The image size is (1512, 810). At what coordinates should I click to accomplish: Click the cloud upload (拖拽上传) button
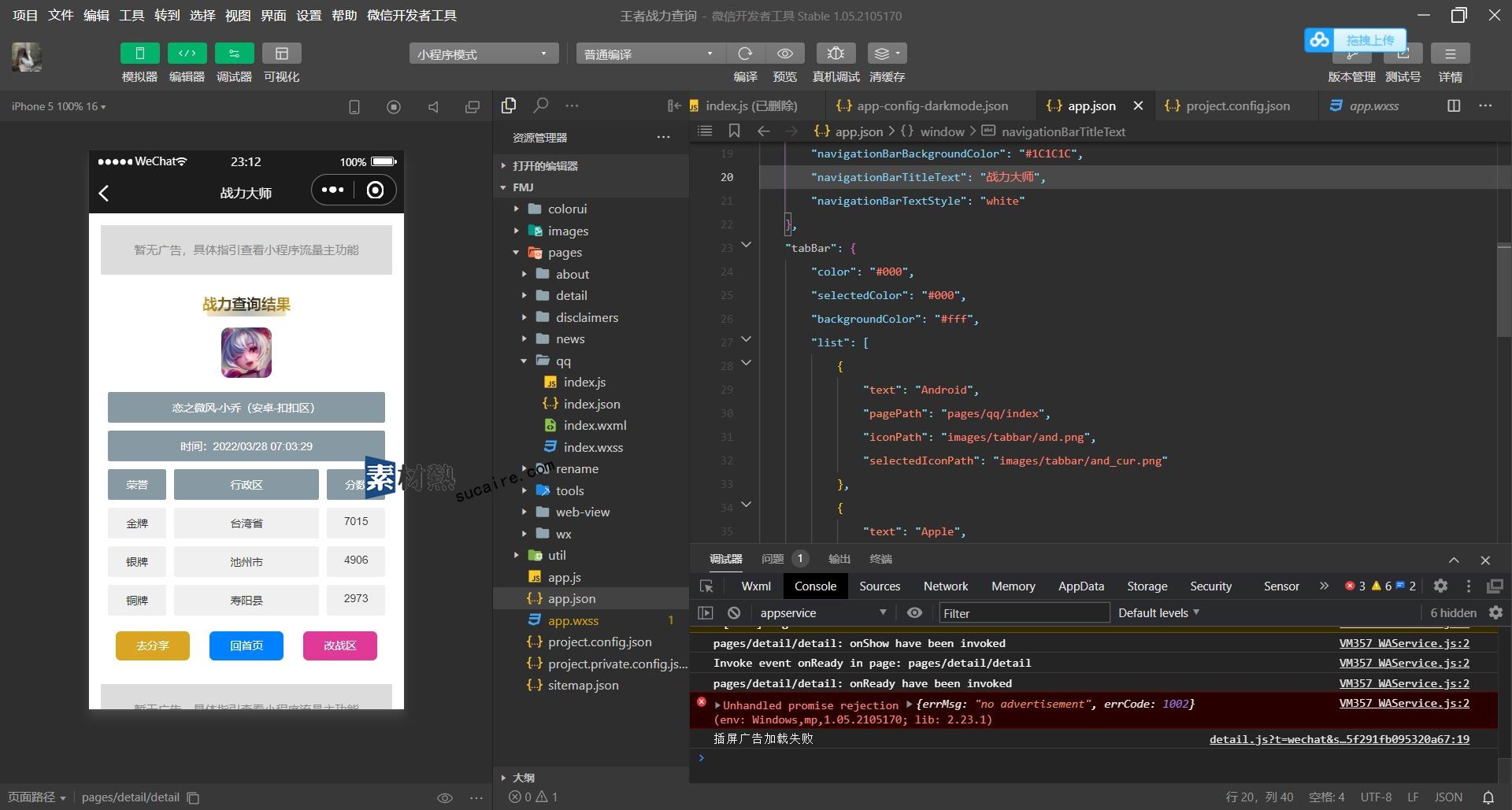point(1356,40)
